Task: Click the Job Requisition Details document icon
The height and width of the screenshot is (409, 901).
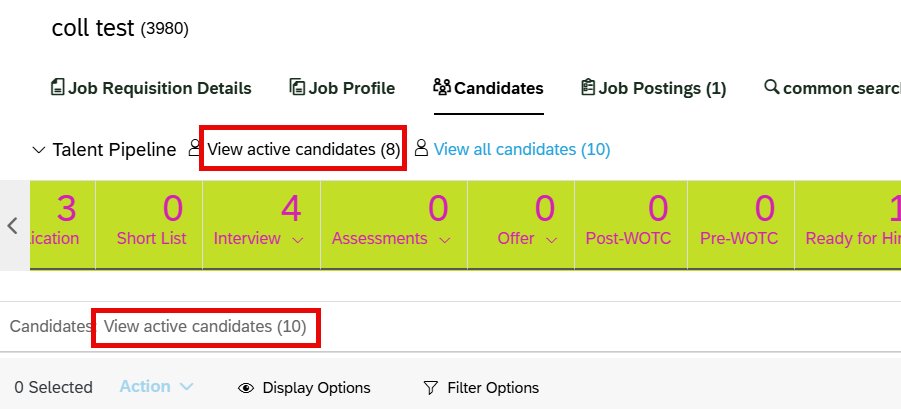Action: [58, 87]
